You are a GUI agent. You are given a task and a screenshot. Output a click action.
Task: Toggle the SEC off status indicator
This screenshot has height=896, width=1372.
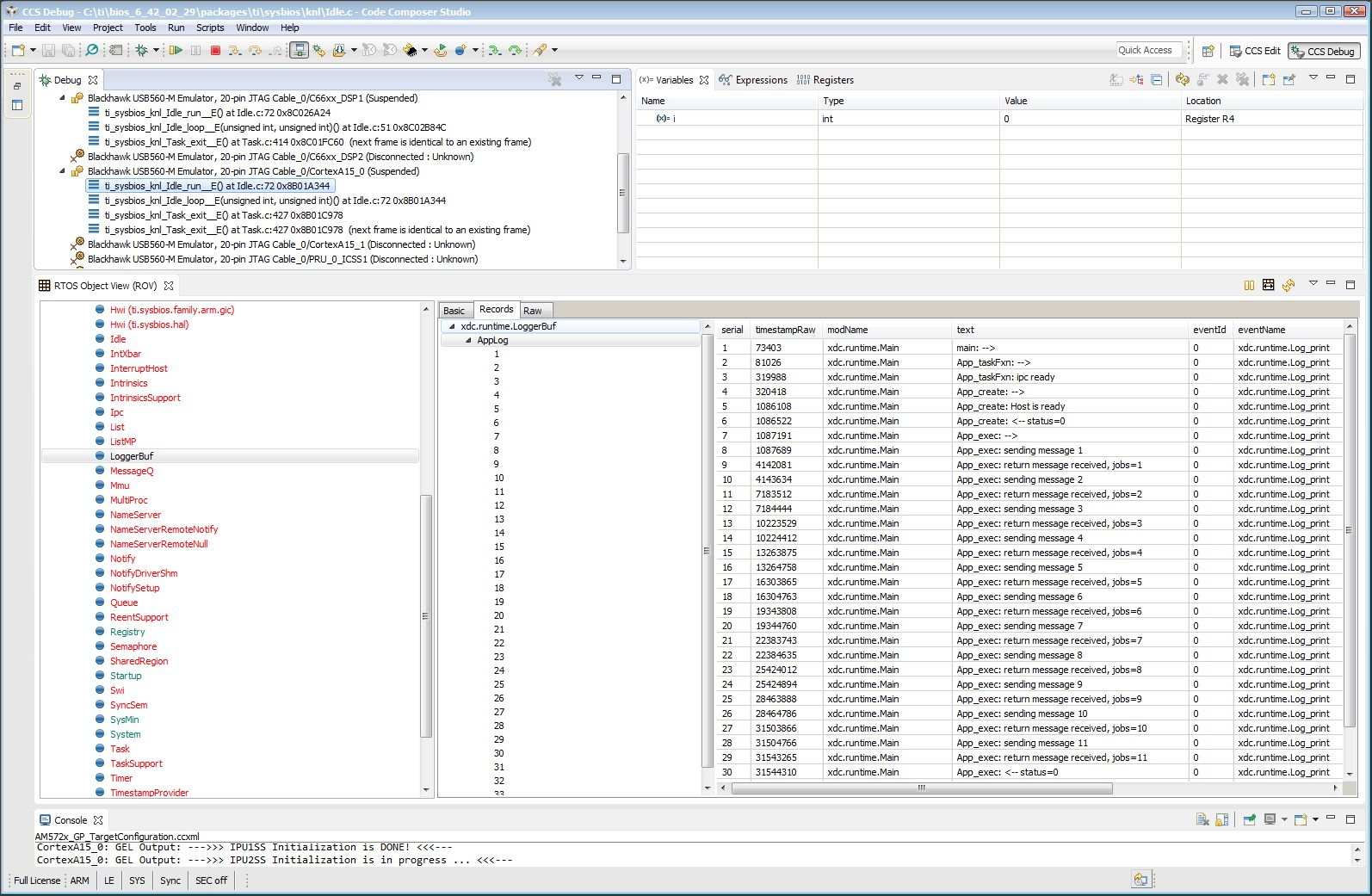pos(211,881)
